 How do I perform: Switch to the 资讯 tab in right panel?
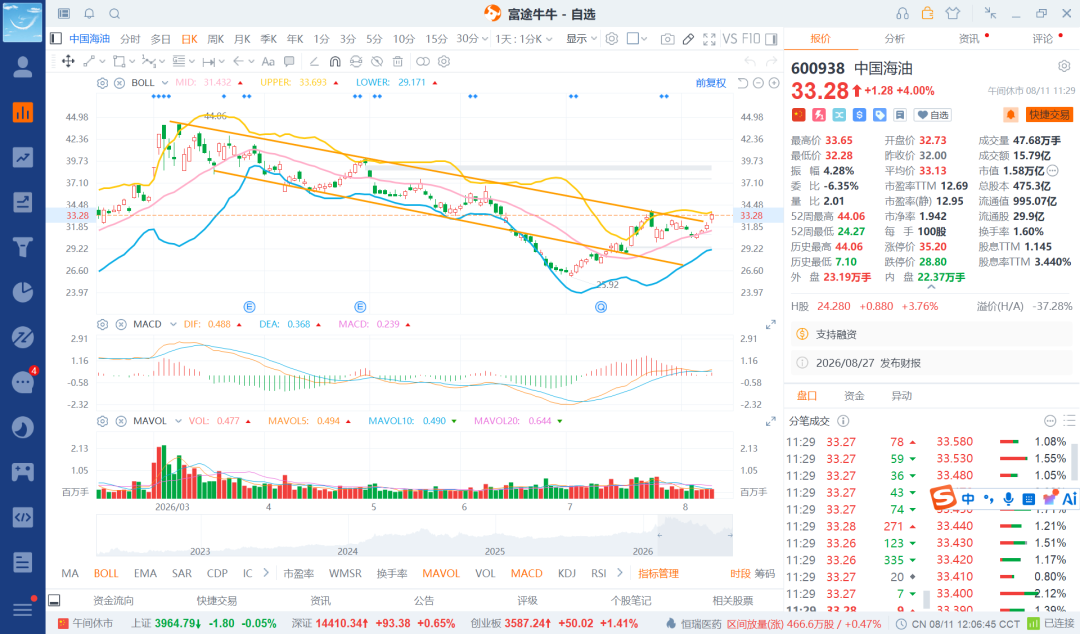point(969,39)
